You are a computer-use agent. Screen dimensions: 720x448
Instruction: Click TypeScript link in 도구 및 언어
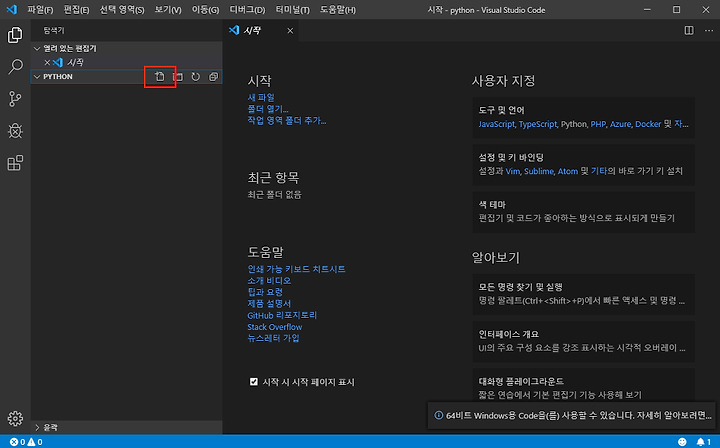(538, 124)
